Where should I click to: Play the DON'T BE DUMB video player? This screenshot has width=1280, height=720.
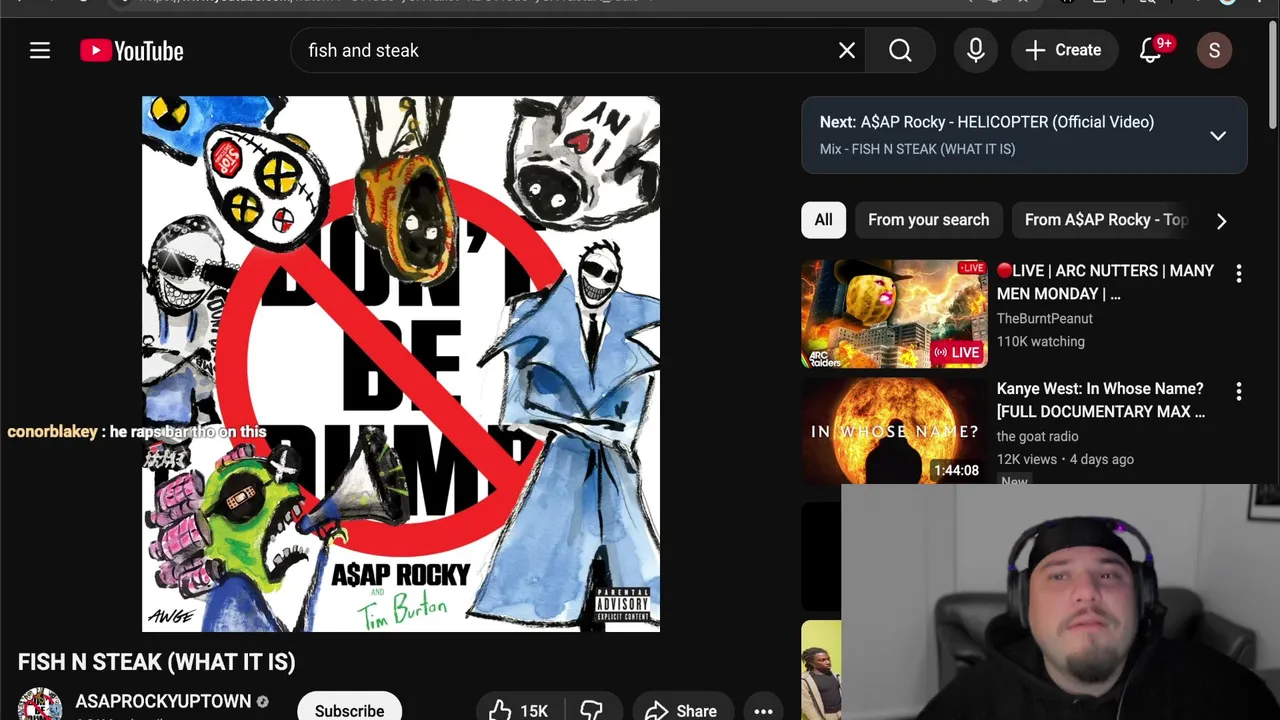401,364
